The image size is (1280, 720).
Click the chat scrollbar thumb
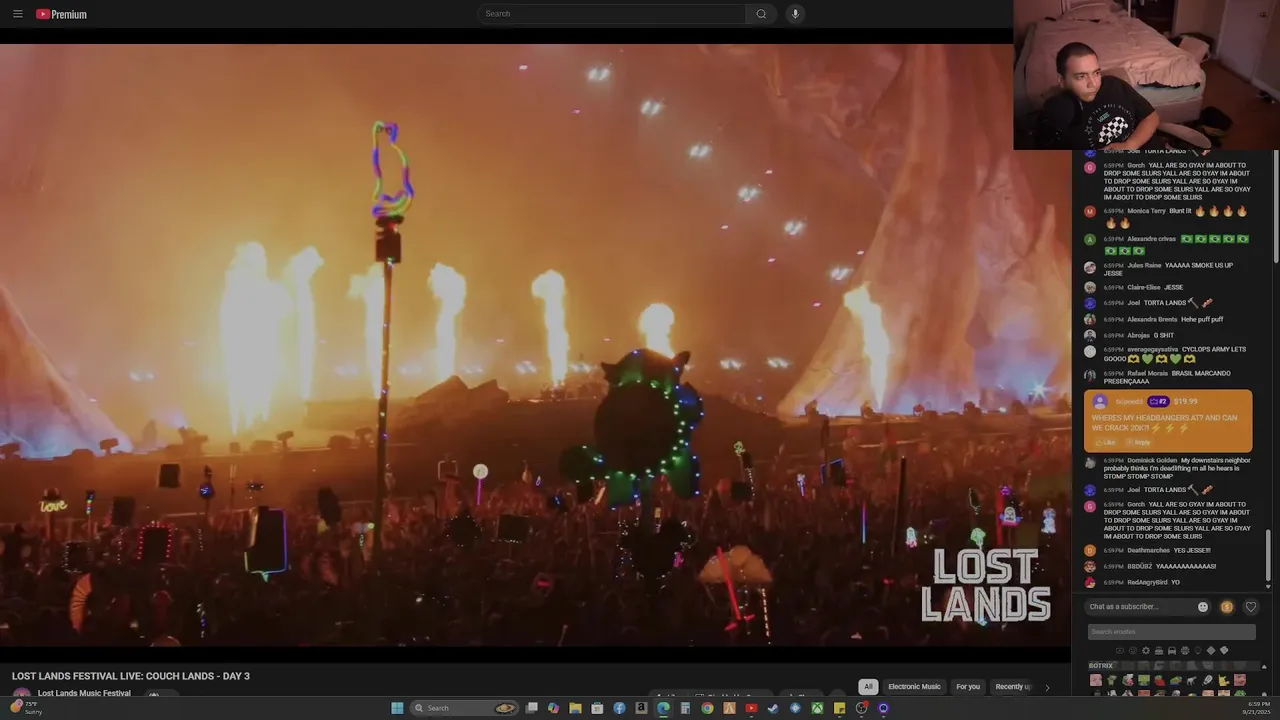click(x=1268, y=554)
